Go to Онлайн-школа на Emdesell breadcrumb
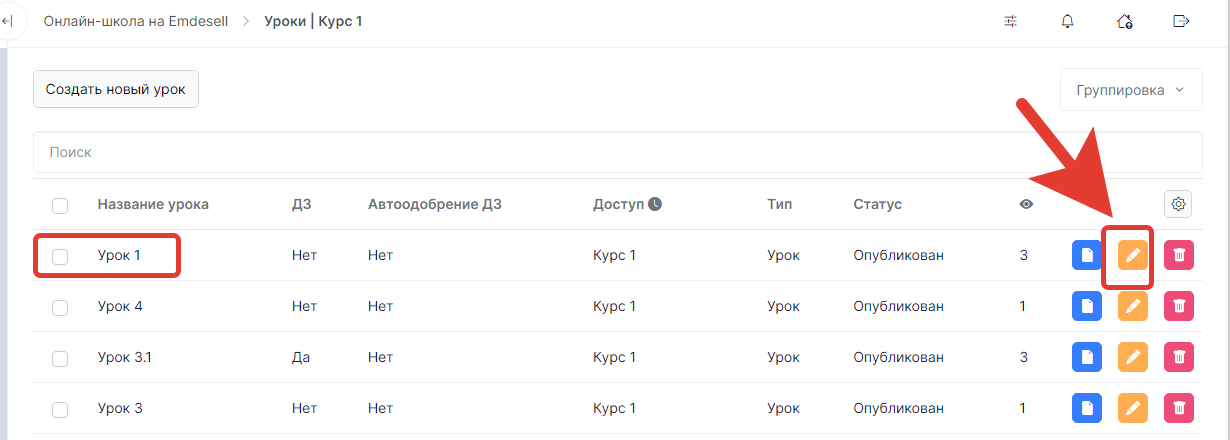 point(135,21)
